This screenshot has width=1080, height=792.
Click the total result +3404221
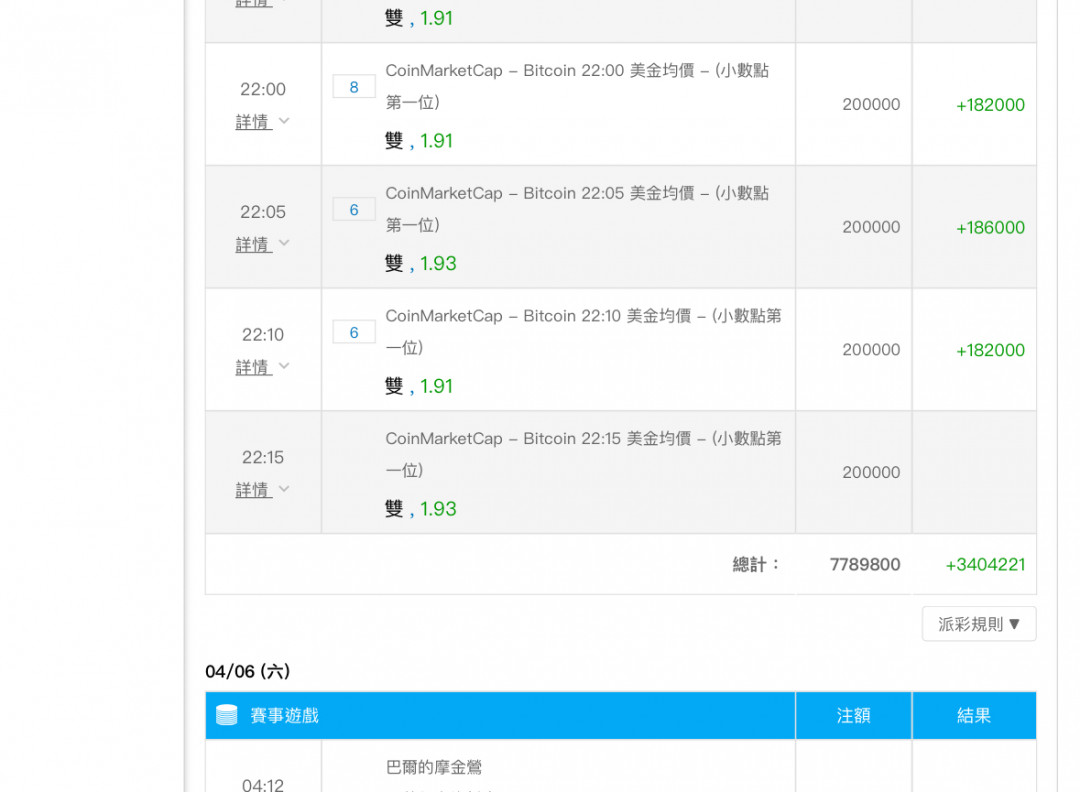tap(985, 565)
